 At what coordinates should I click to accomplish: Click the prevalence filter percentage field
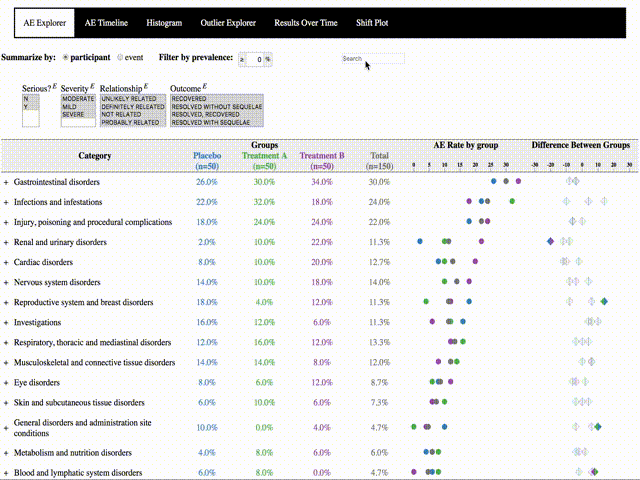coord(256,60)
